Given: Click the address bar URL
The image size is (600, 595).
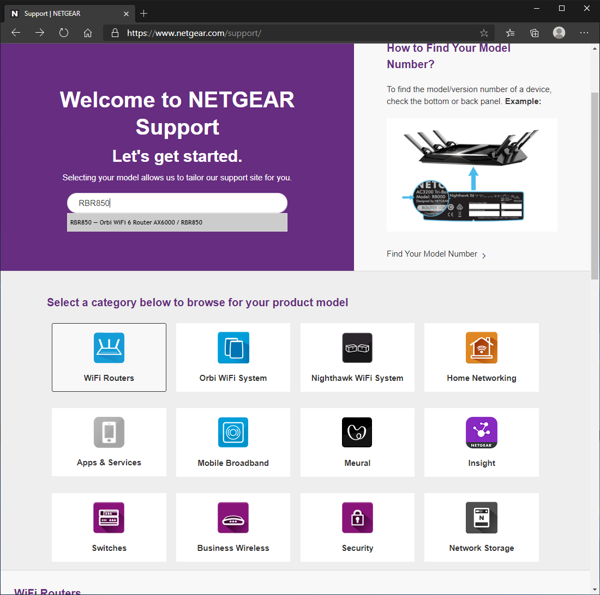Looking at the screenshot, I should click(x=194, y=33).
